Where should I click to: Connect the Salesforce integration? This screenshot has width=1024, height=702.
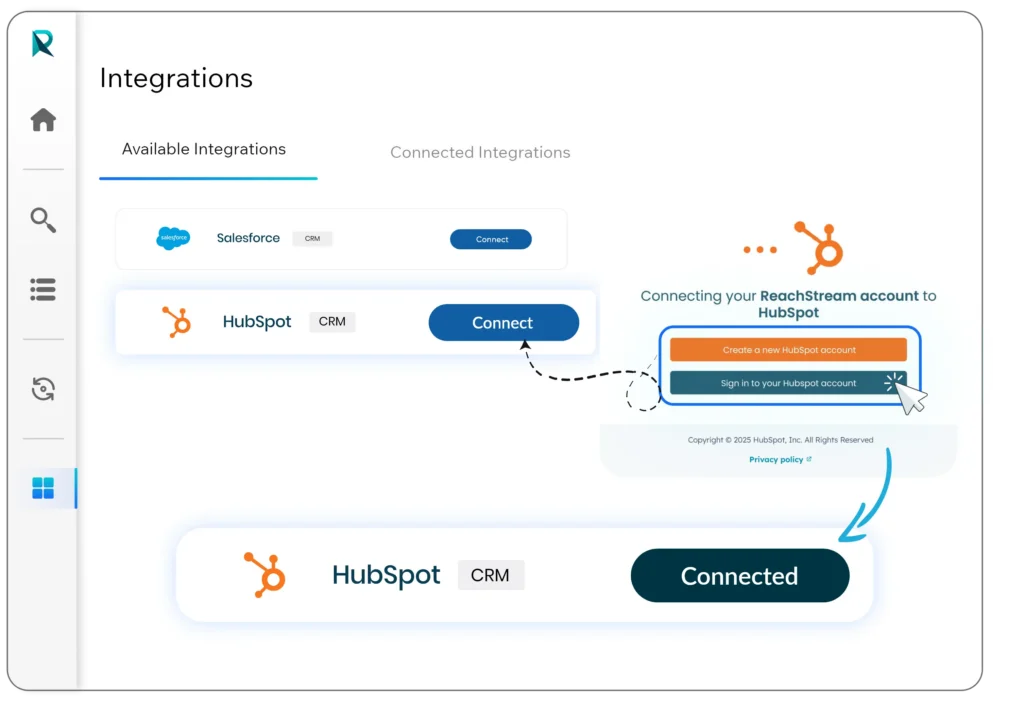[490, 239]
